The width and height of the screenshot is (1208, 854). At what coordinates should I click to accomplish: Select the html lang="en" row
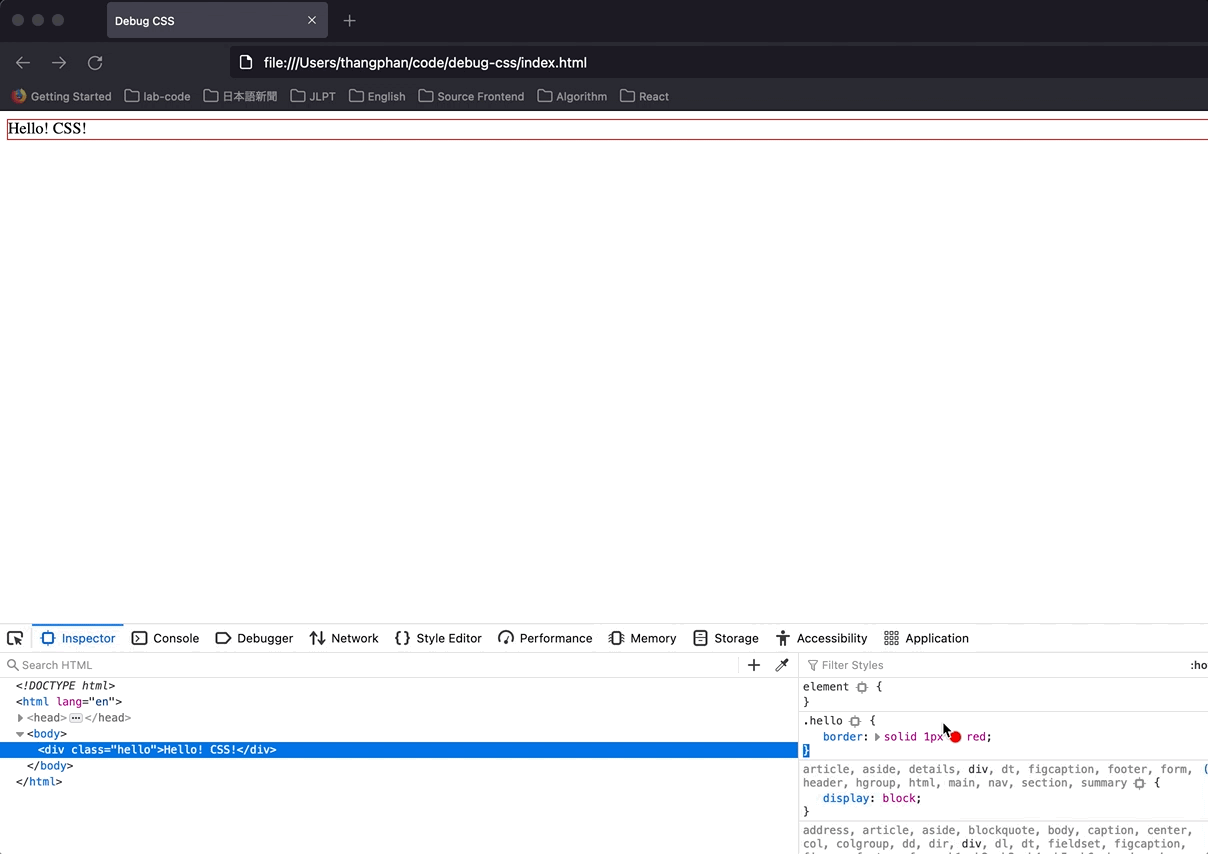pyautogui.click(x=399, y=702)
